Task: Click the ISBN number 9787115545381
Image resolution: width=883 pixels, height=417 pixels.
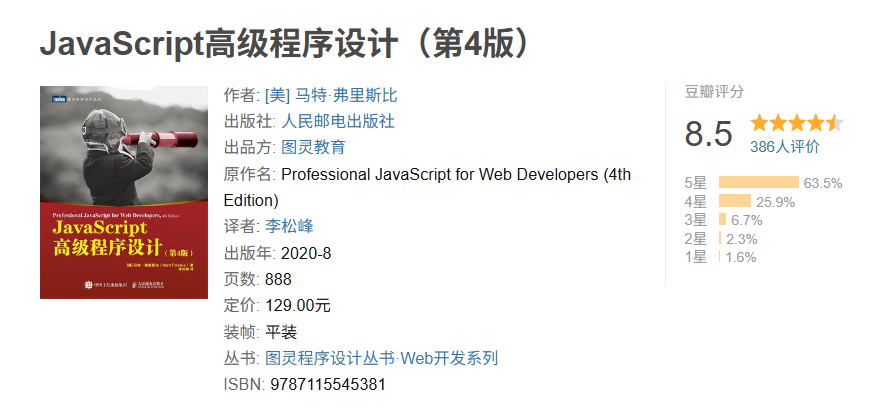Action: click(328, 384)
